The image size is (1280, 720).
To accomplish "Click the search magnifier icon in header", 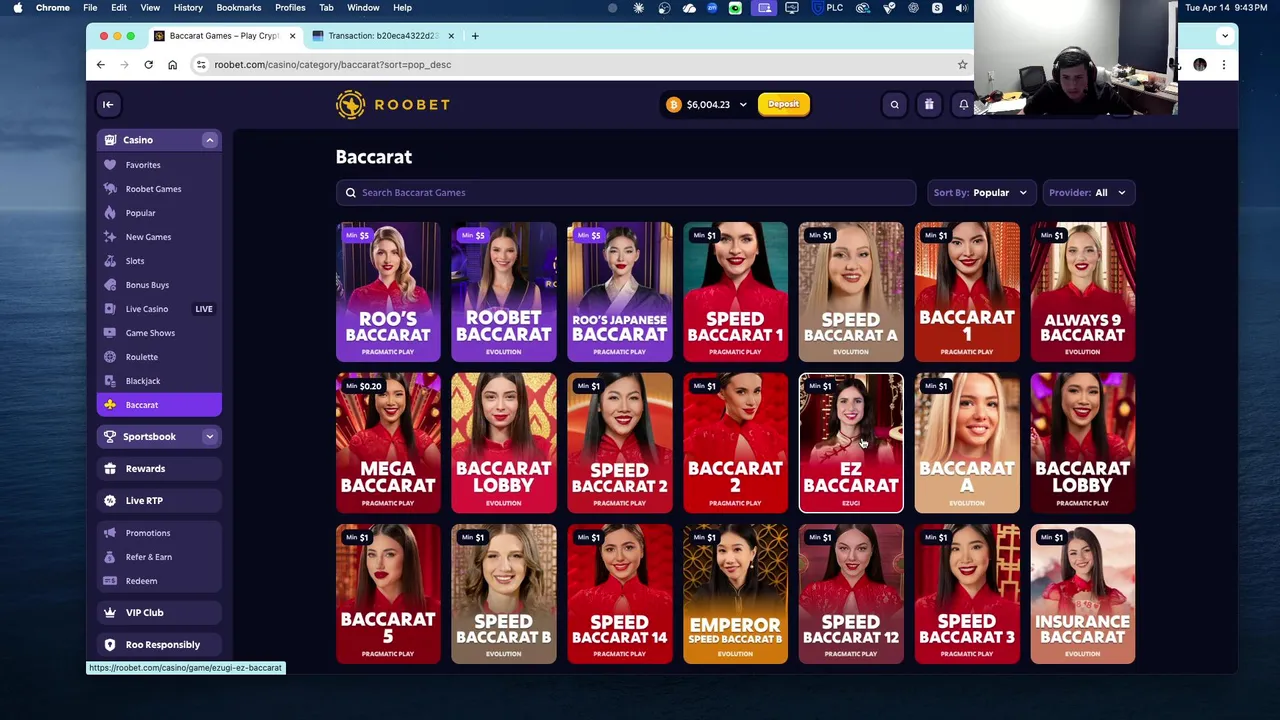I will (894, 104).
